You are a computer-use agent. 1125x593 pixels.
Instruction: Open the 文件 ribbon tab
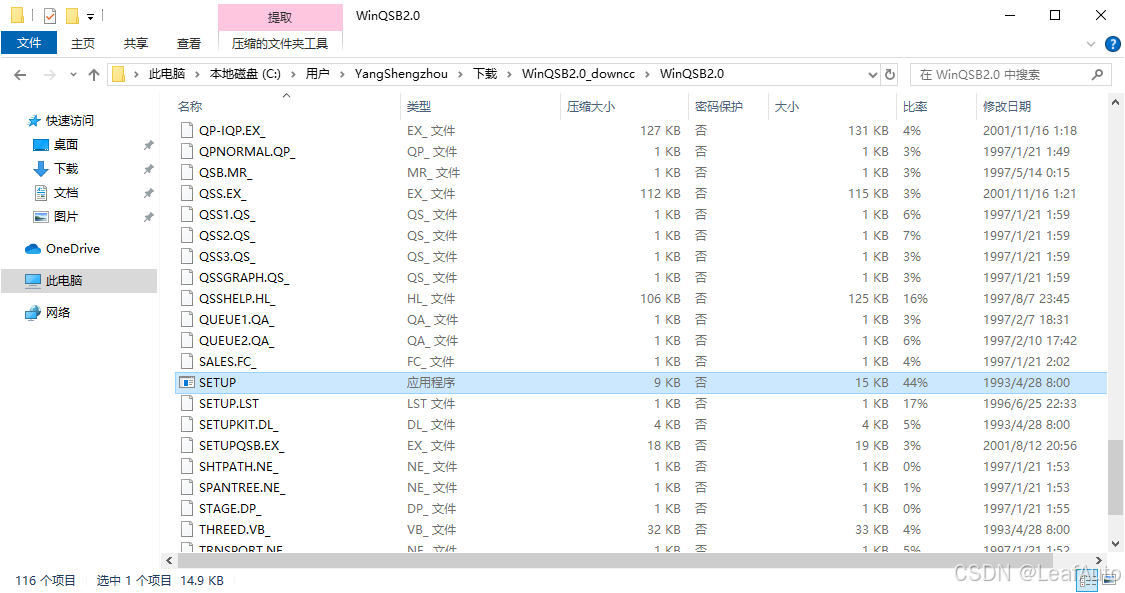click(x=29, y=43)
